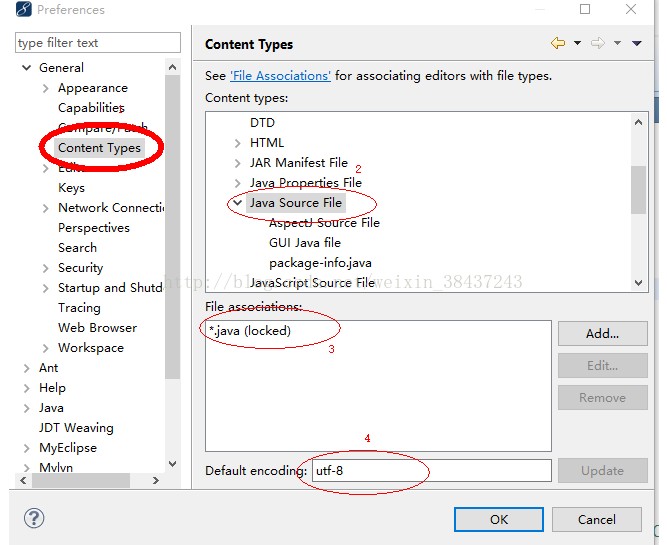Screen dimensions: 667x545
Task: Expand the Java preferences category
Action: click(26, 408)
